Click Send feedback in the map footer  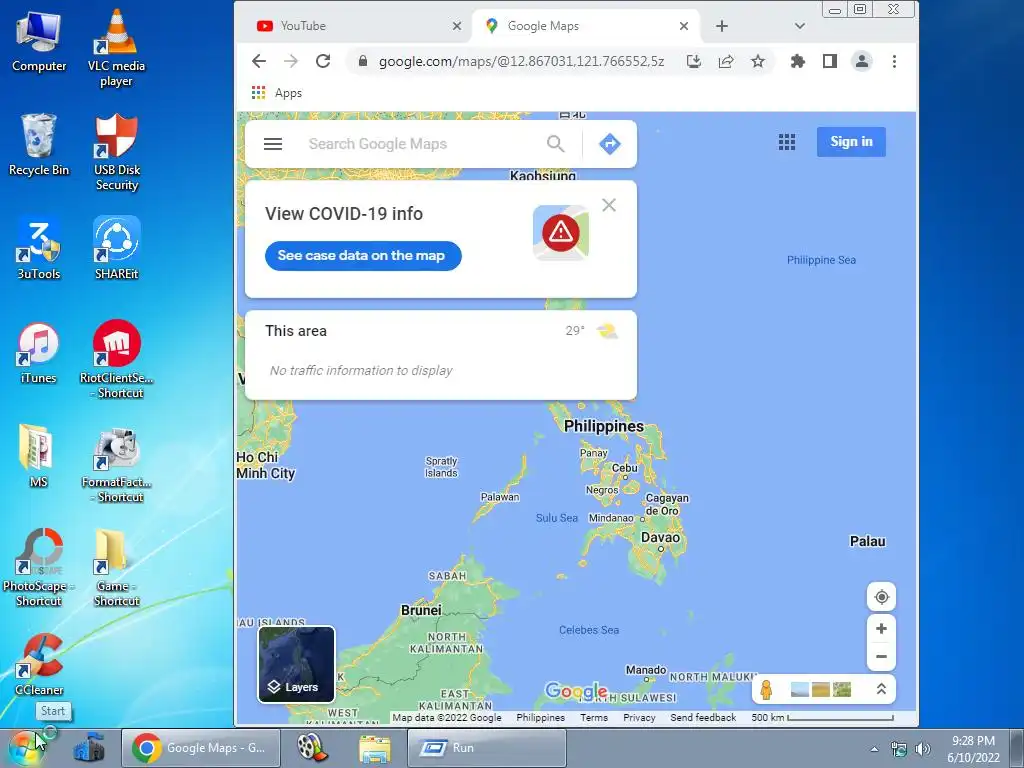pos(703,717)
